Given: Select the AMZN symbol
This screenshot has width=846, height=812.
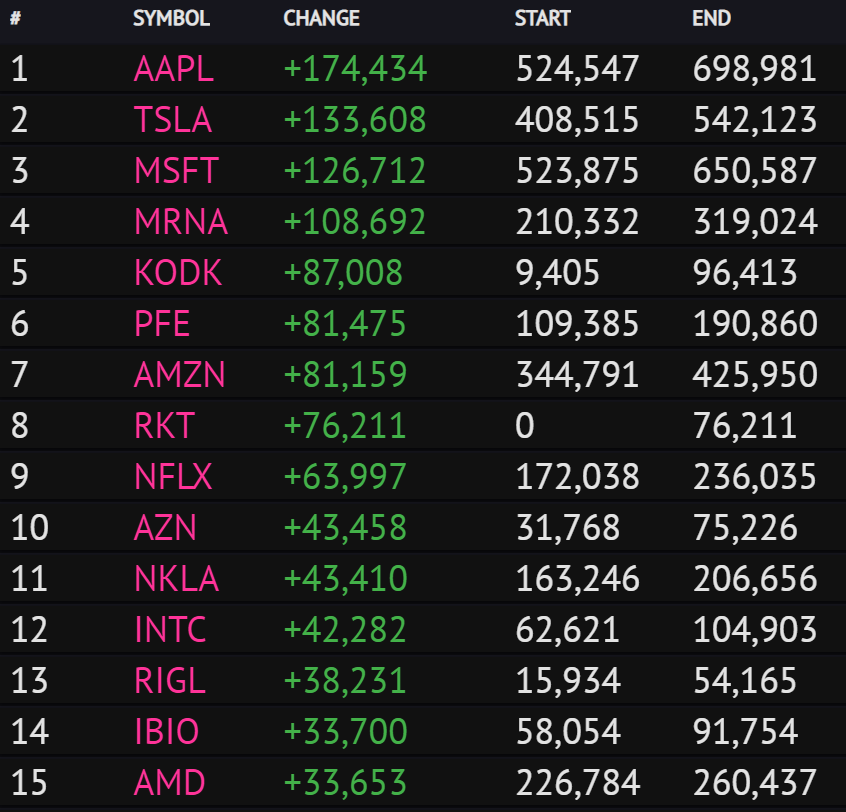Looking at the screenshot, I should (179, 375).
